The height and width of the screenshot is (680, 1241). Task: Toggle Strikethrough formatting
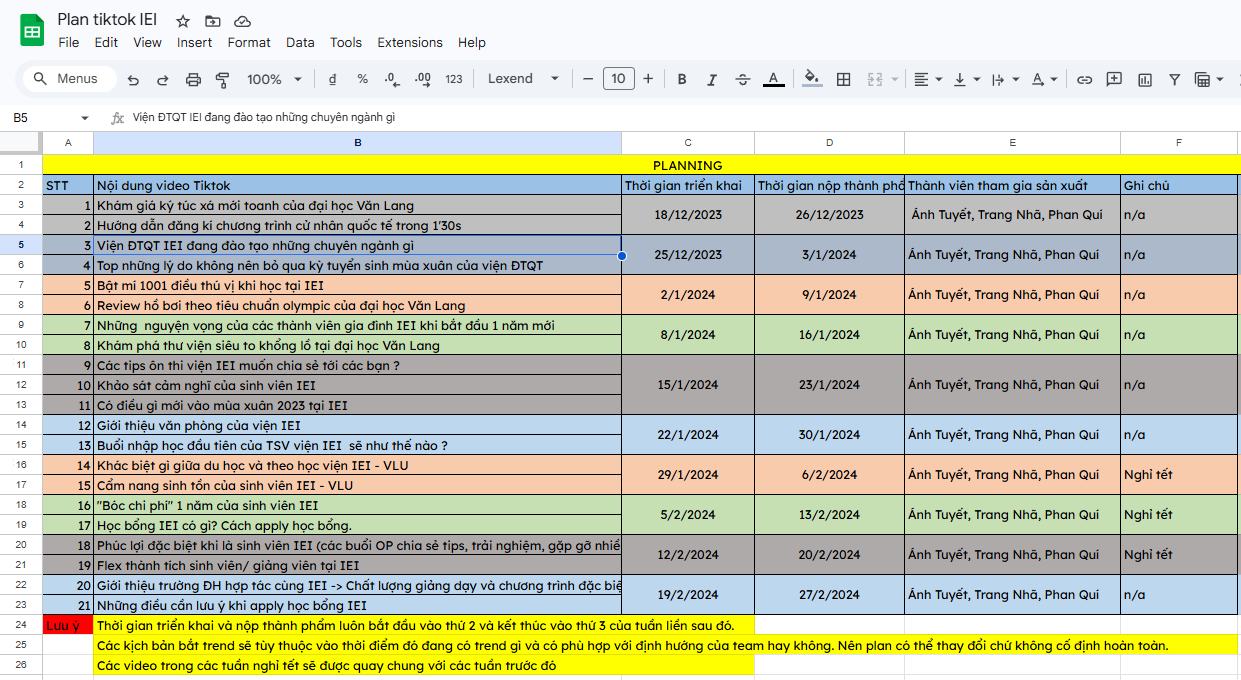[742, 79]
